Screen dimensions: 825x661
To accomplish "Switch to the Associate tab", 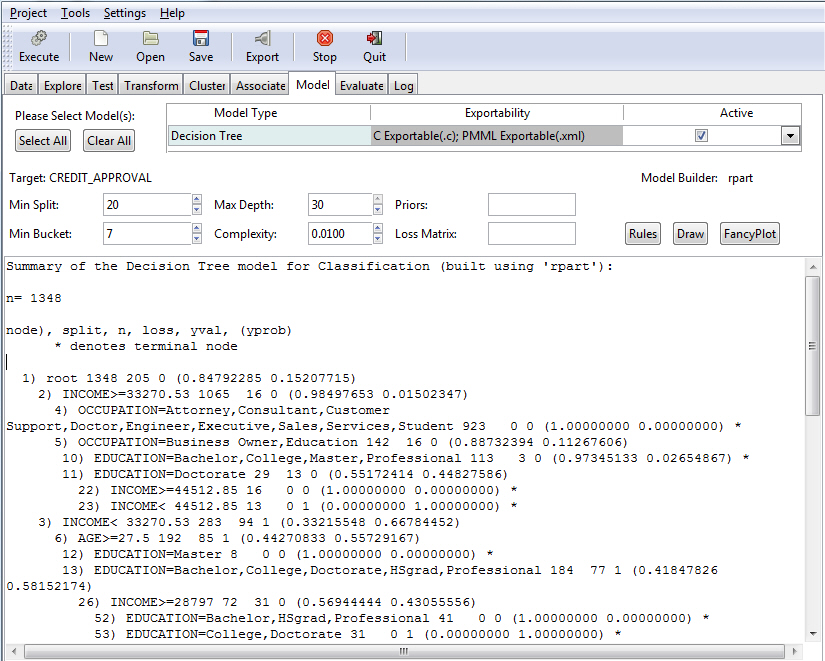I will (260, 85).
